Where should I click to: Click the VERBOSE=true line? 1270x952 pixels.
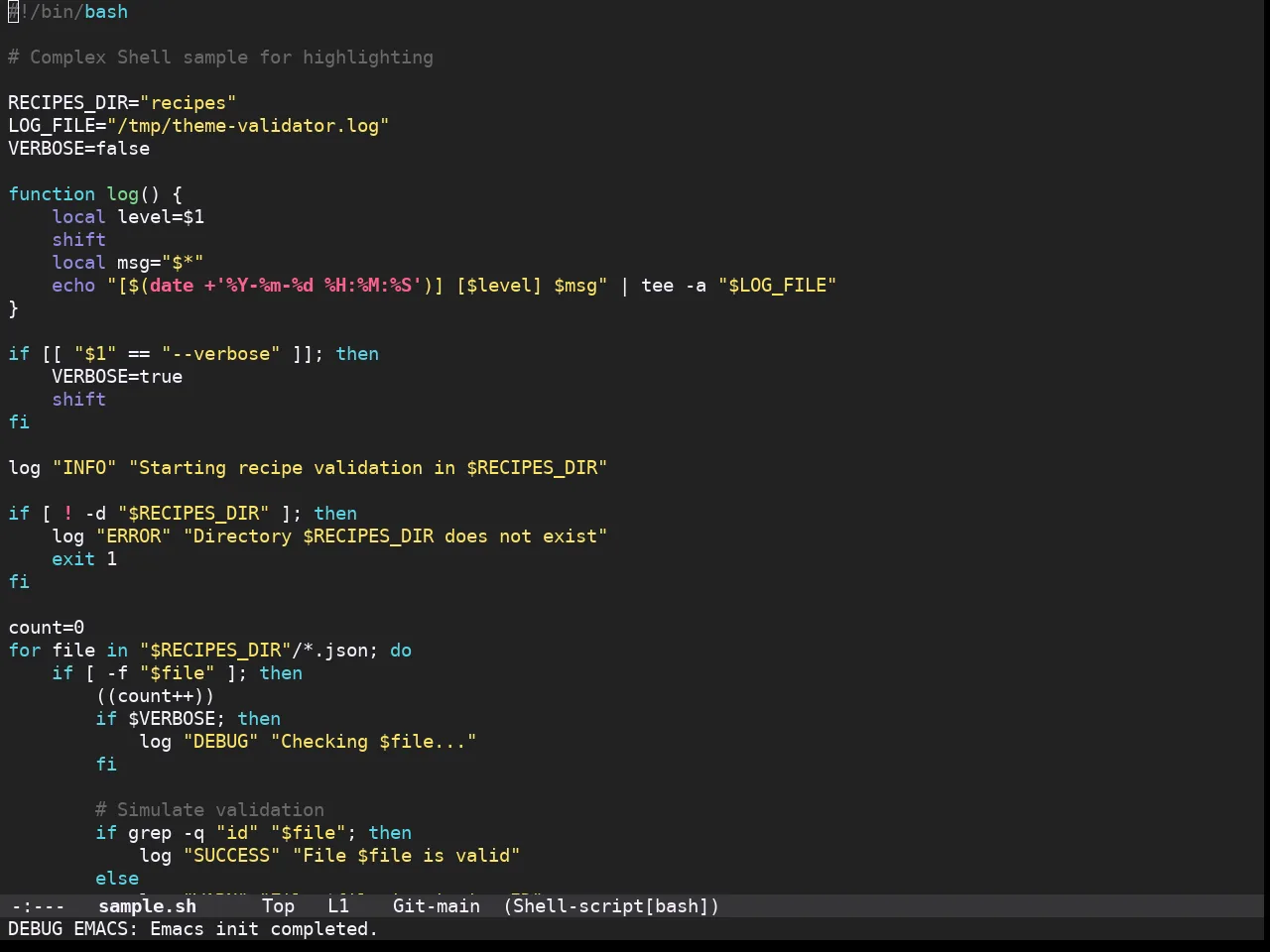tap(117, 377)
